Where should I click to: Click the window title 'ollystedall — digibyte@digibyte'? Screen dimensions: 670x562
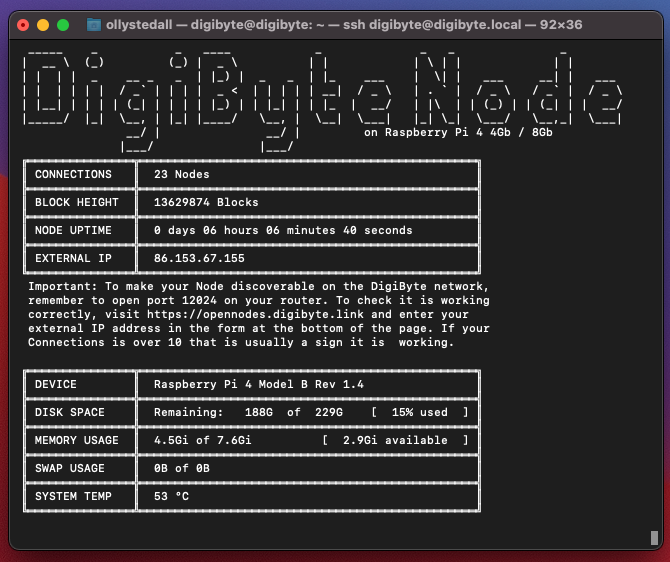pyautogui.click(x=209, y=25)
